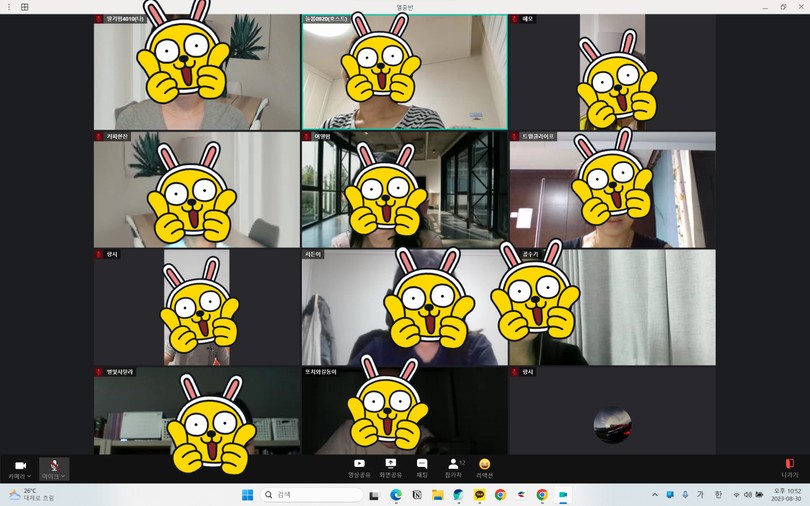
Task: Open the Chrome icon beside the meeting app
Action: coord(542,495)
